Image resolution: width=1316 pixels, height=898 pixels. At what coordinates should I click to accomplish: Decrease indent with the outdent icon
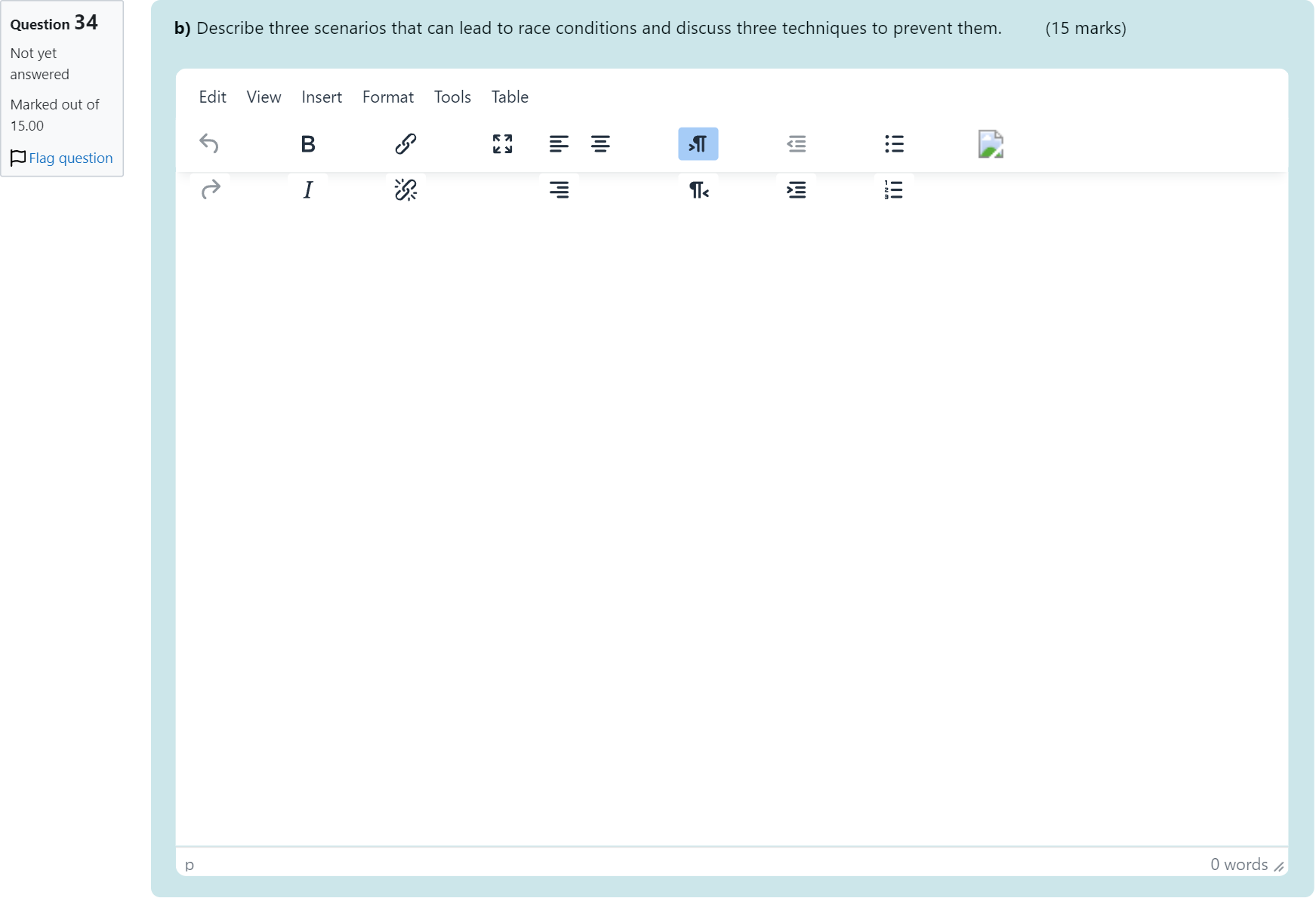click(796, 143)
